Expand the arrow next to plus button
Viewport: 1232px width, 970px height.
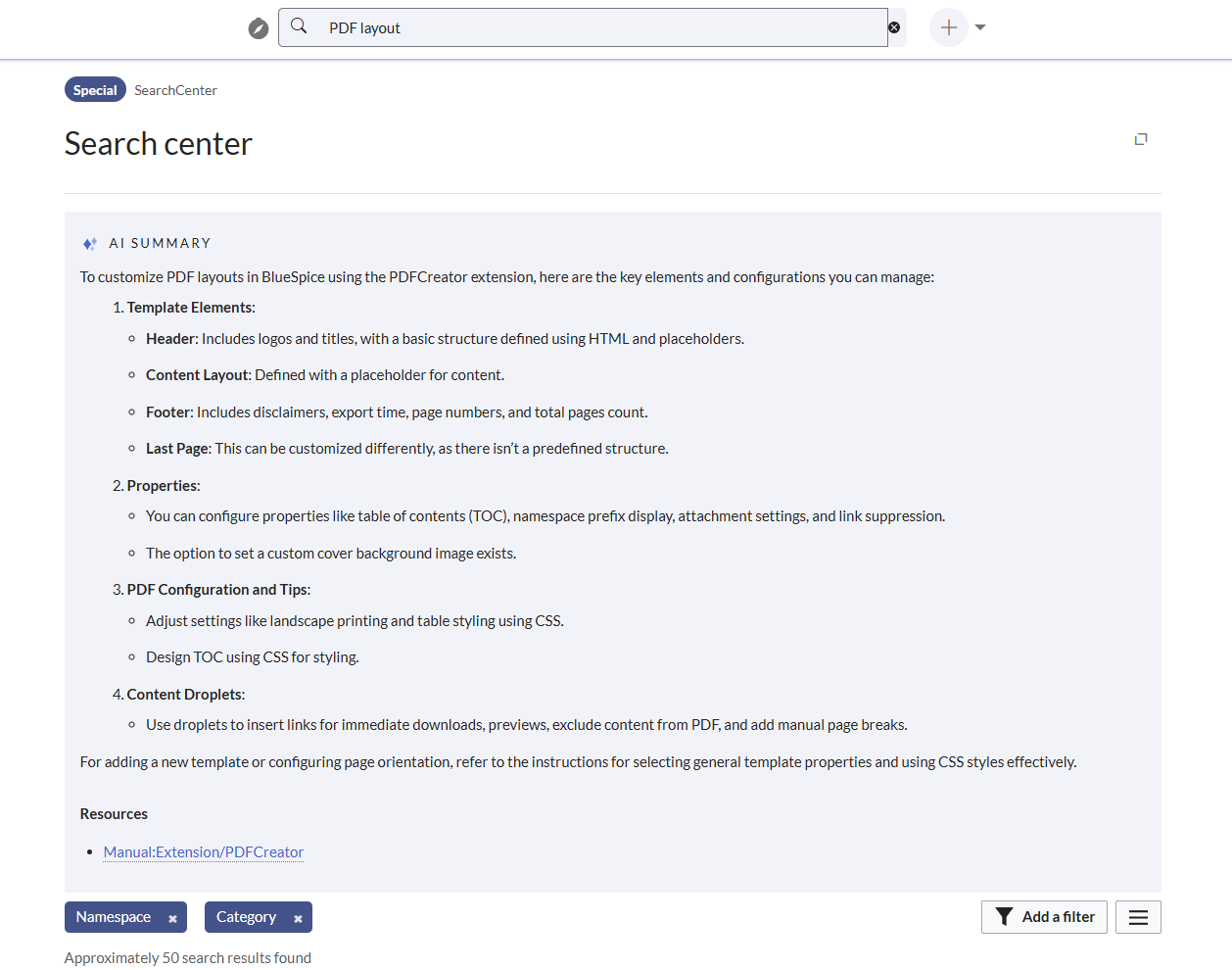[980, 27]
